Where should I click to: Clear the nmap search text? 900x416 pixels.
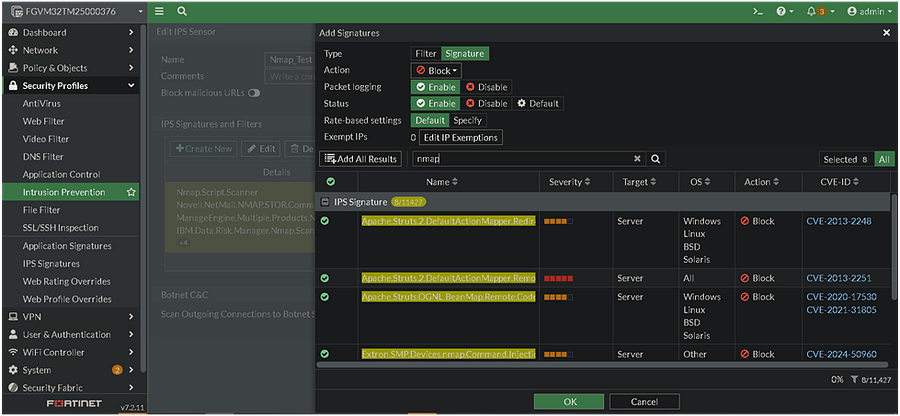click(x=637, y=159)
